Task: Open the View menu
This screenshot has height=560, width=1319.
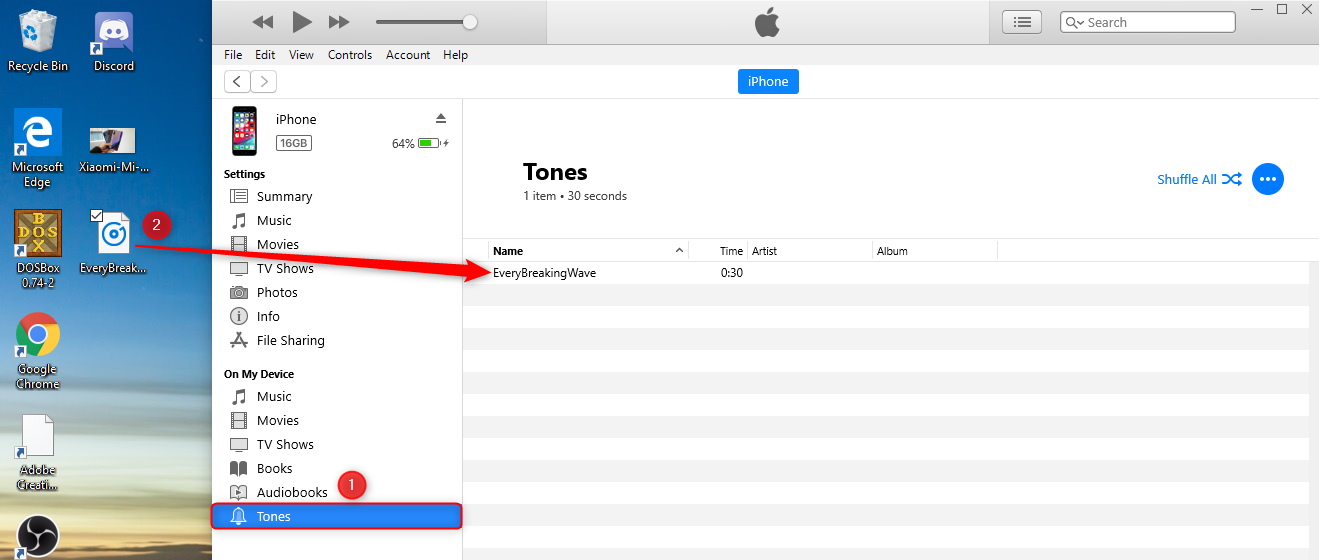Action: (301, 55)
